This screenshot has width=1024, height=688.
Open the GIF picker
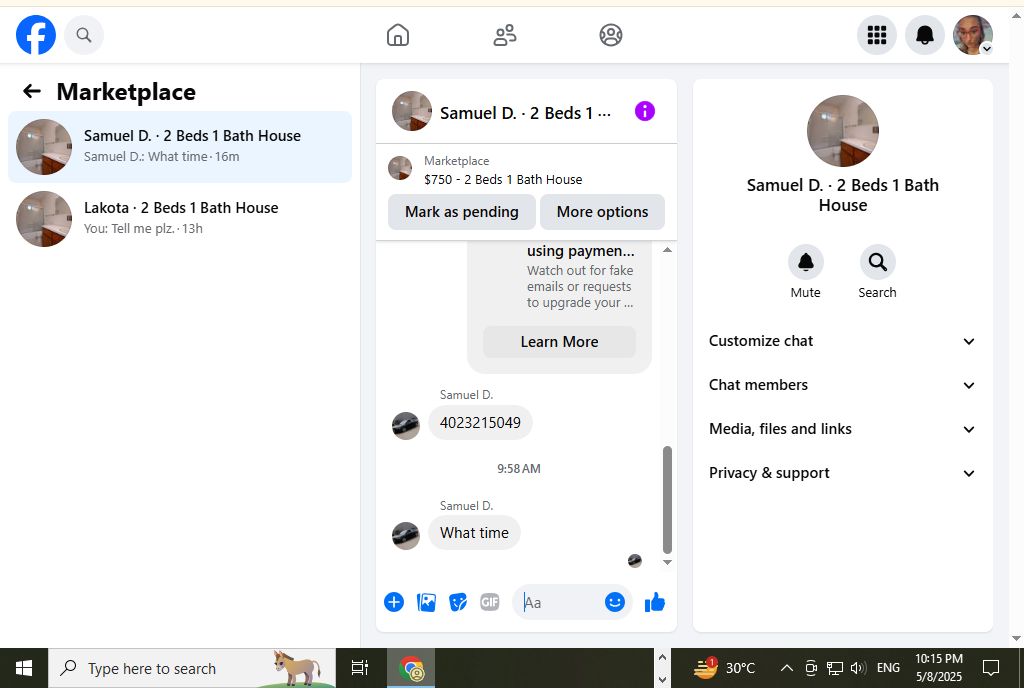[490, 602]
